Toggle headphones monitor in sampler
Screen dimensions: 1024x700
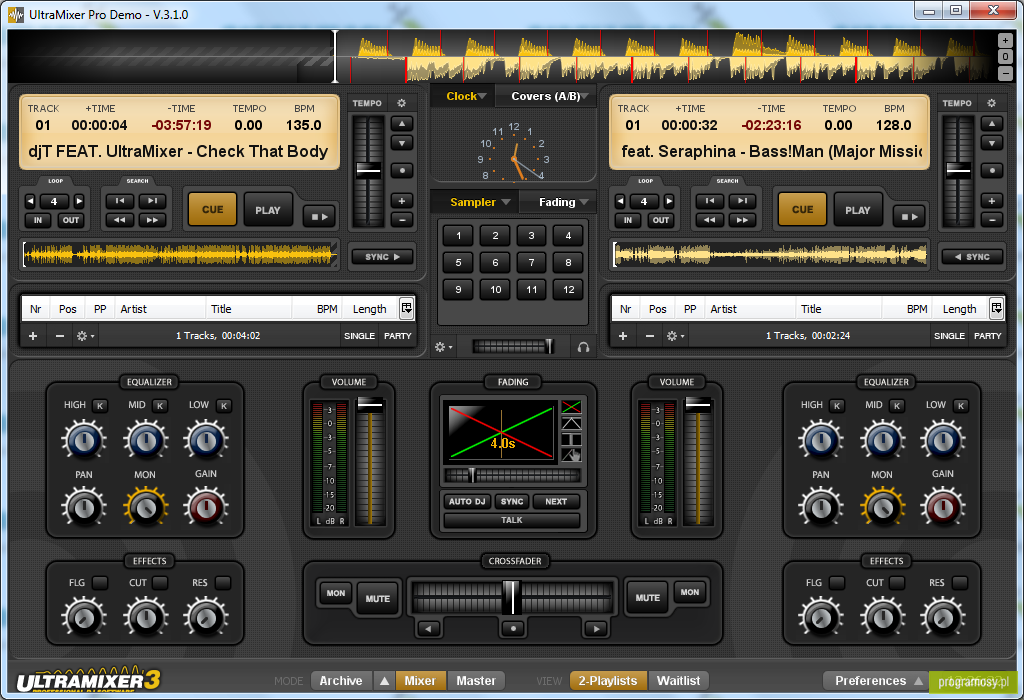(583, 347)
